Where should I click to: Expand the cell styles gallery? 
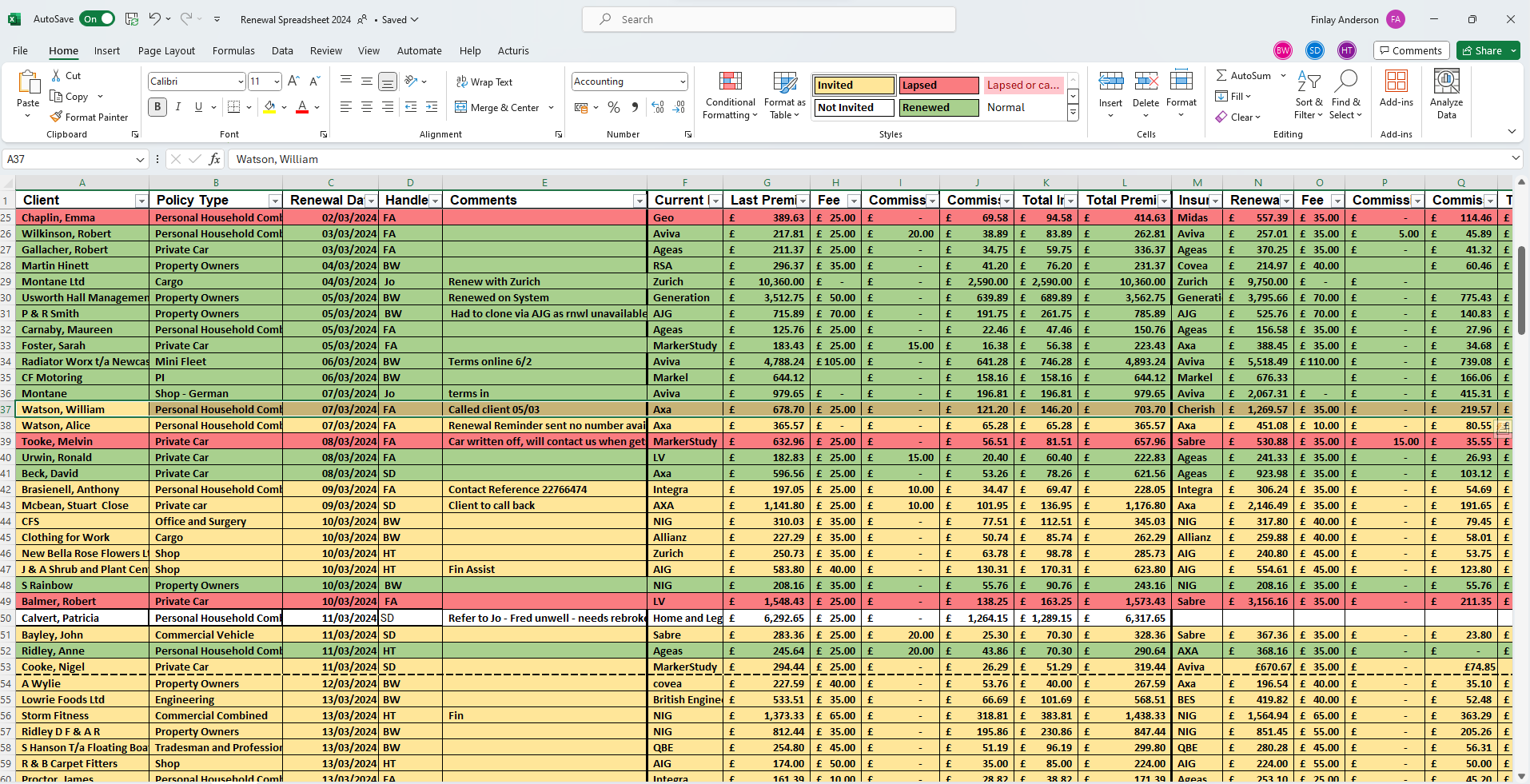[x=1073, y=114]
